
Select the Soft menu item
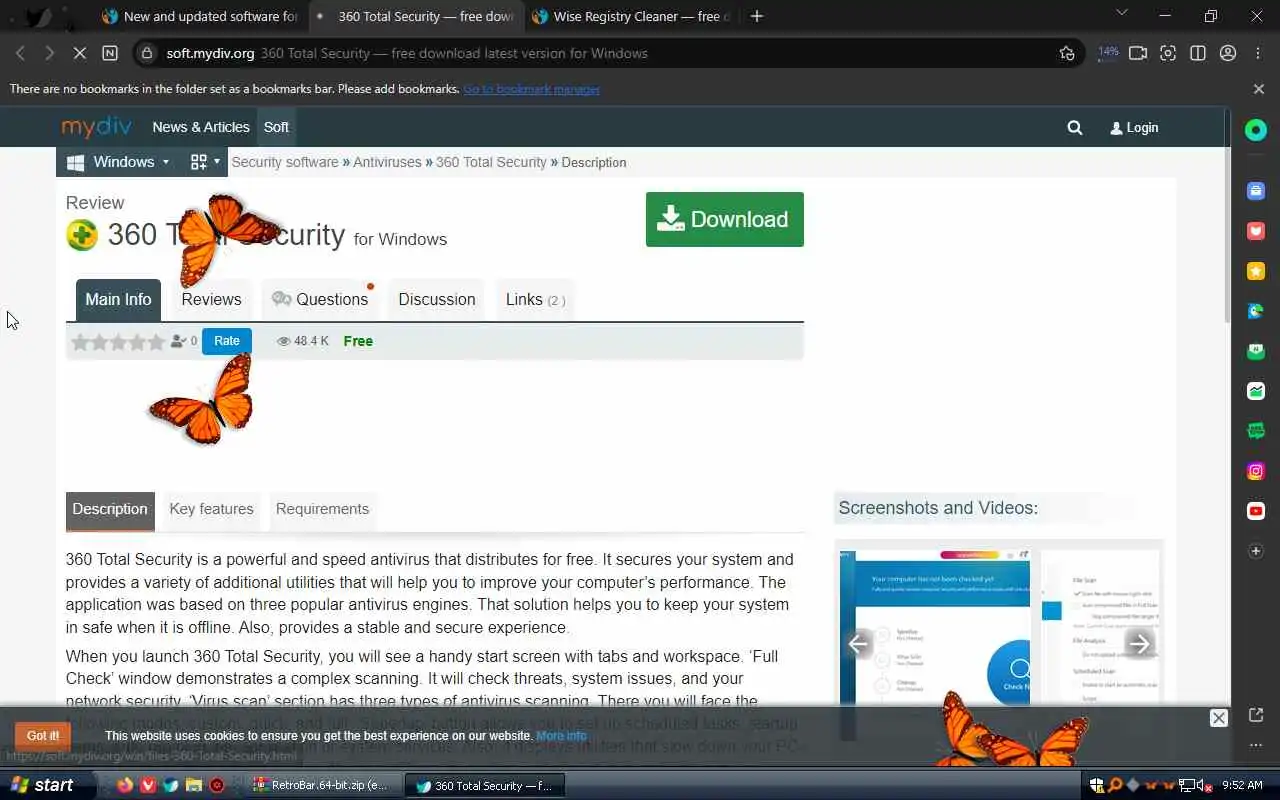tap(276, 127)
